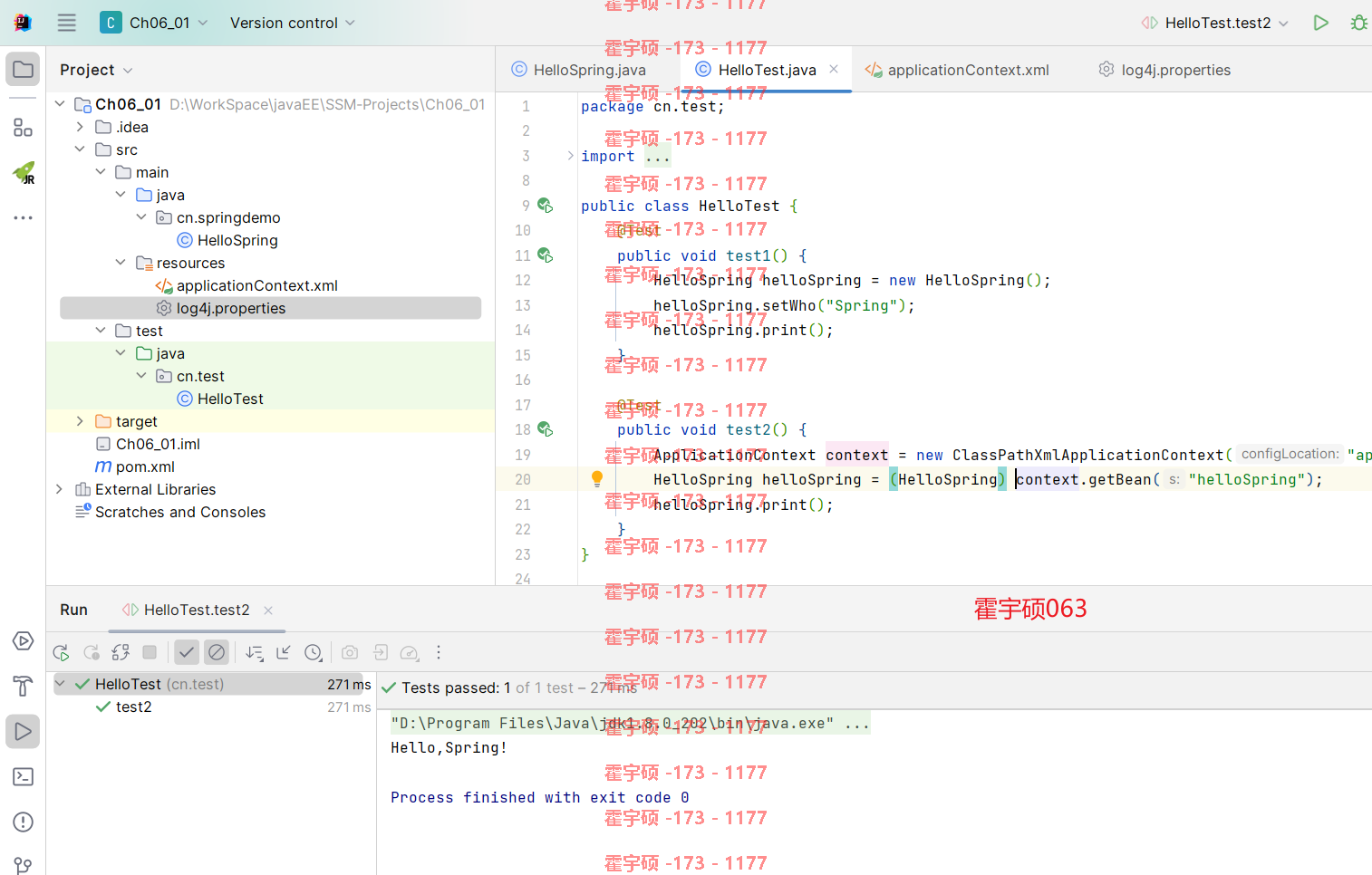The image size is (1372, 875).
Task: Switch to log4j.properties tab
Action: pyautogui.click(x=1164, y=70)
